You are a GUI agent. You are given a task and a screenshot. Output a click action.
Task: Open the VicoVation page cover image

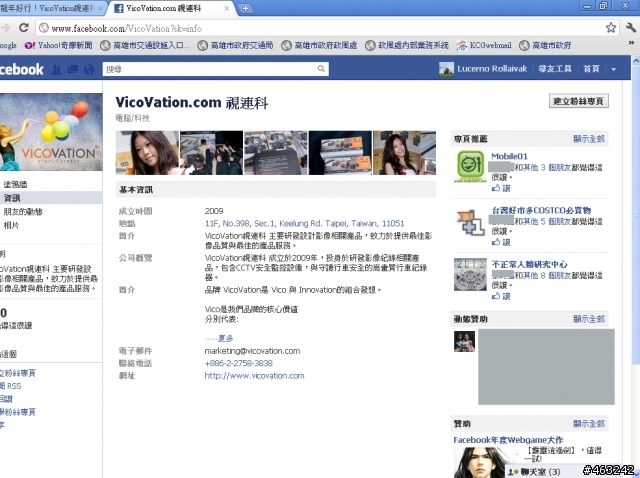coord(51,132)
